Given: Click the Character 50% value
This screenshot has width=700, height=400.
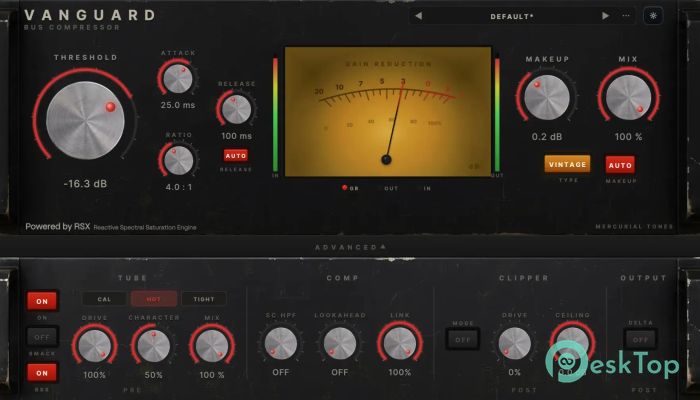Looking at the screenshot, I should (154, 375).
